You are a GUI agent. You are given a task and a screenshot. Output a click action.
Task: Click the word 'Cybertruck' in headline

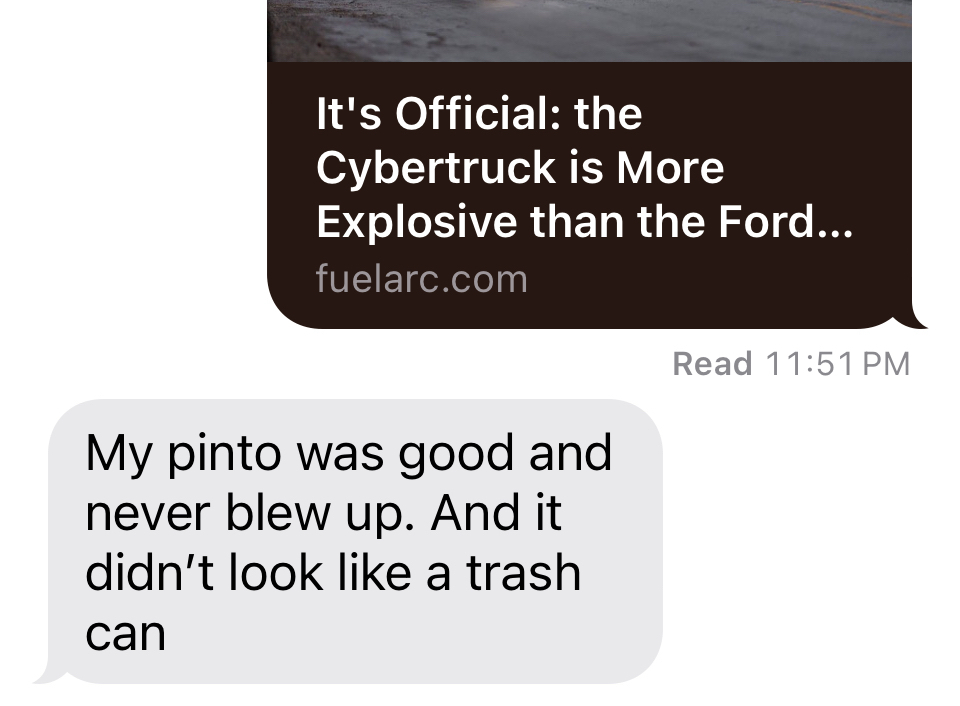(x=436, y=168)
